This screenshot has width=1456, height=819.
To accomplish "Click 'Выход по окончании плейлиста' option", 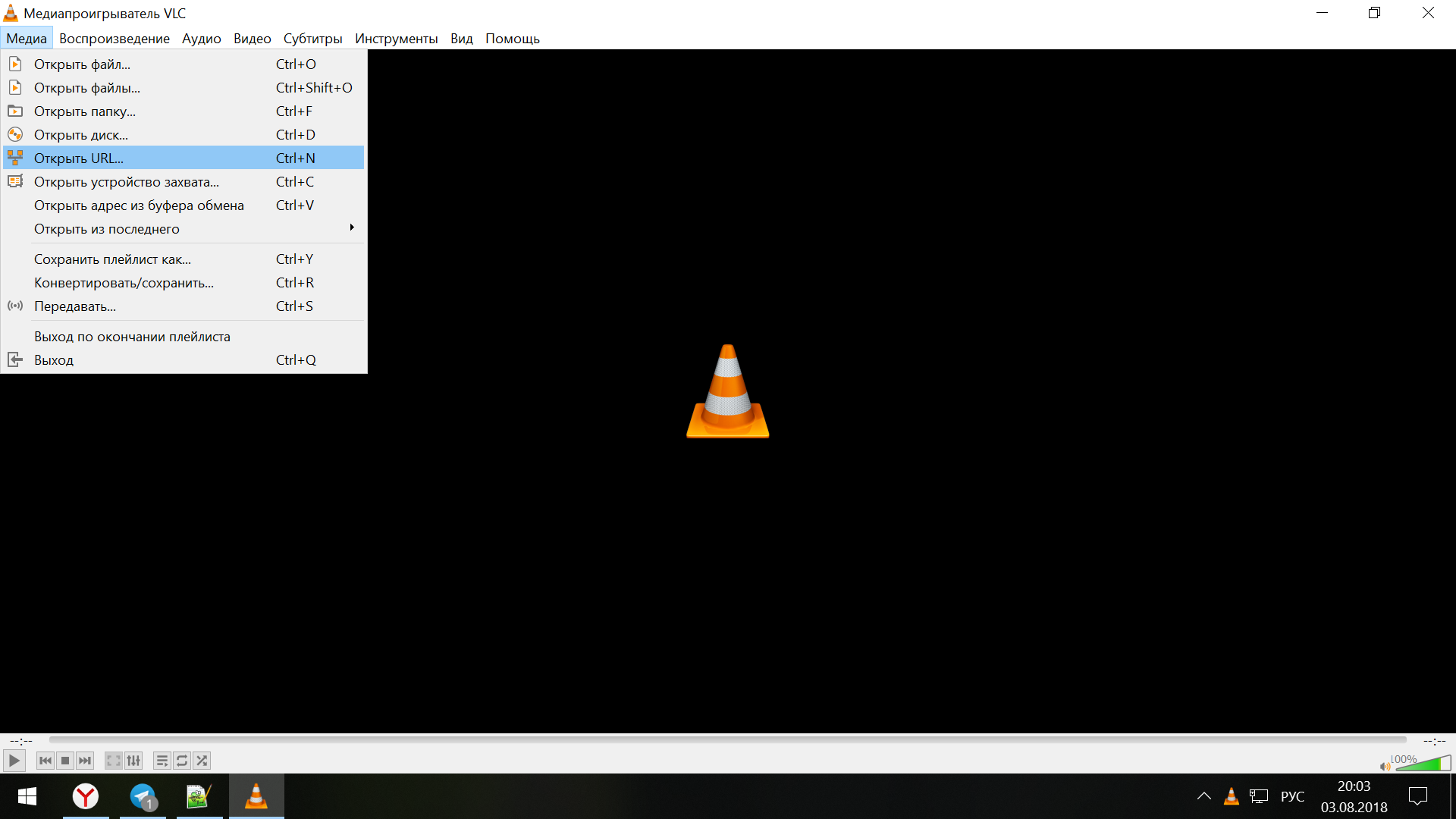I will click(132, 337).
